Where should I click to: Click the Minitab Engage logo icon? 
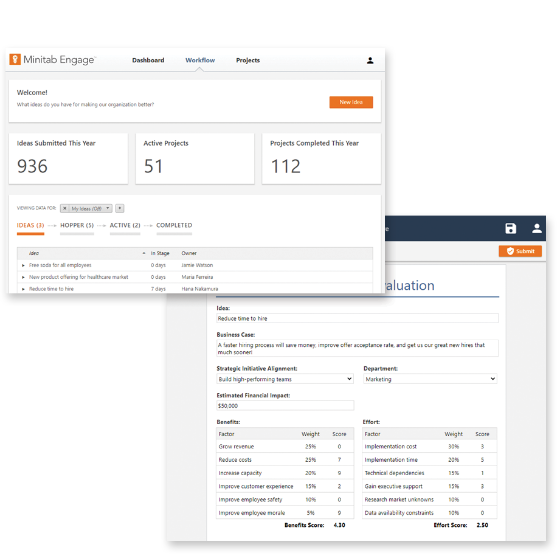(x=15, y=59)
